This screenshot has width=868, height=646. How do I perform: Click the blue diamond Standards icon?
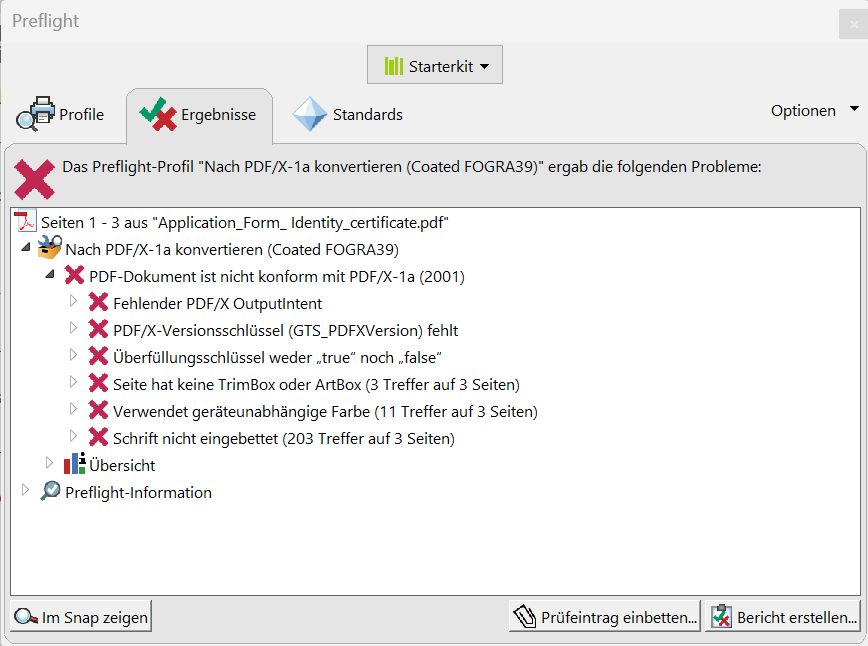(x=309, y=114)
